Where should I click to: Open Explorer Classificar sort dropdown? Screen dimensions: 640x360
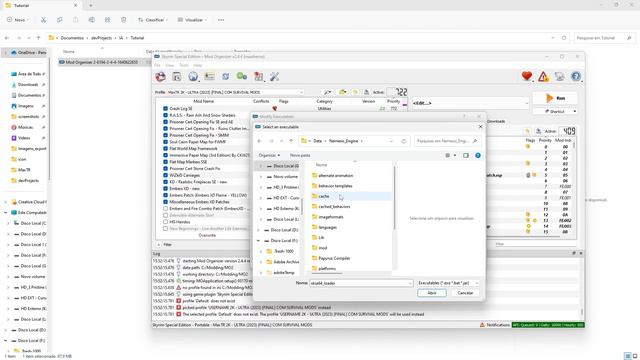click(152, 20)
